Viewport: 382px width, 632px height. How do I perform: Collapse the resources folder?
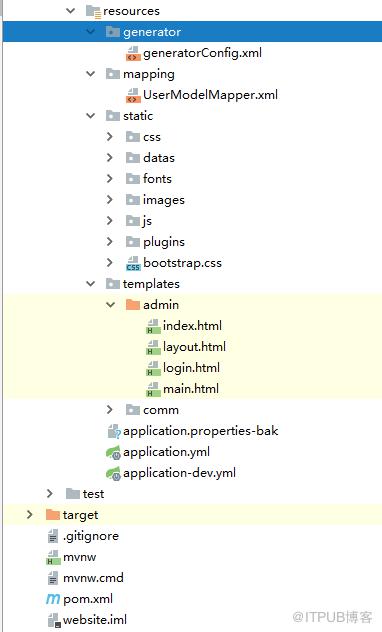pyautogui.click(x=71, y=11)
